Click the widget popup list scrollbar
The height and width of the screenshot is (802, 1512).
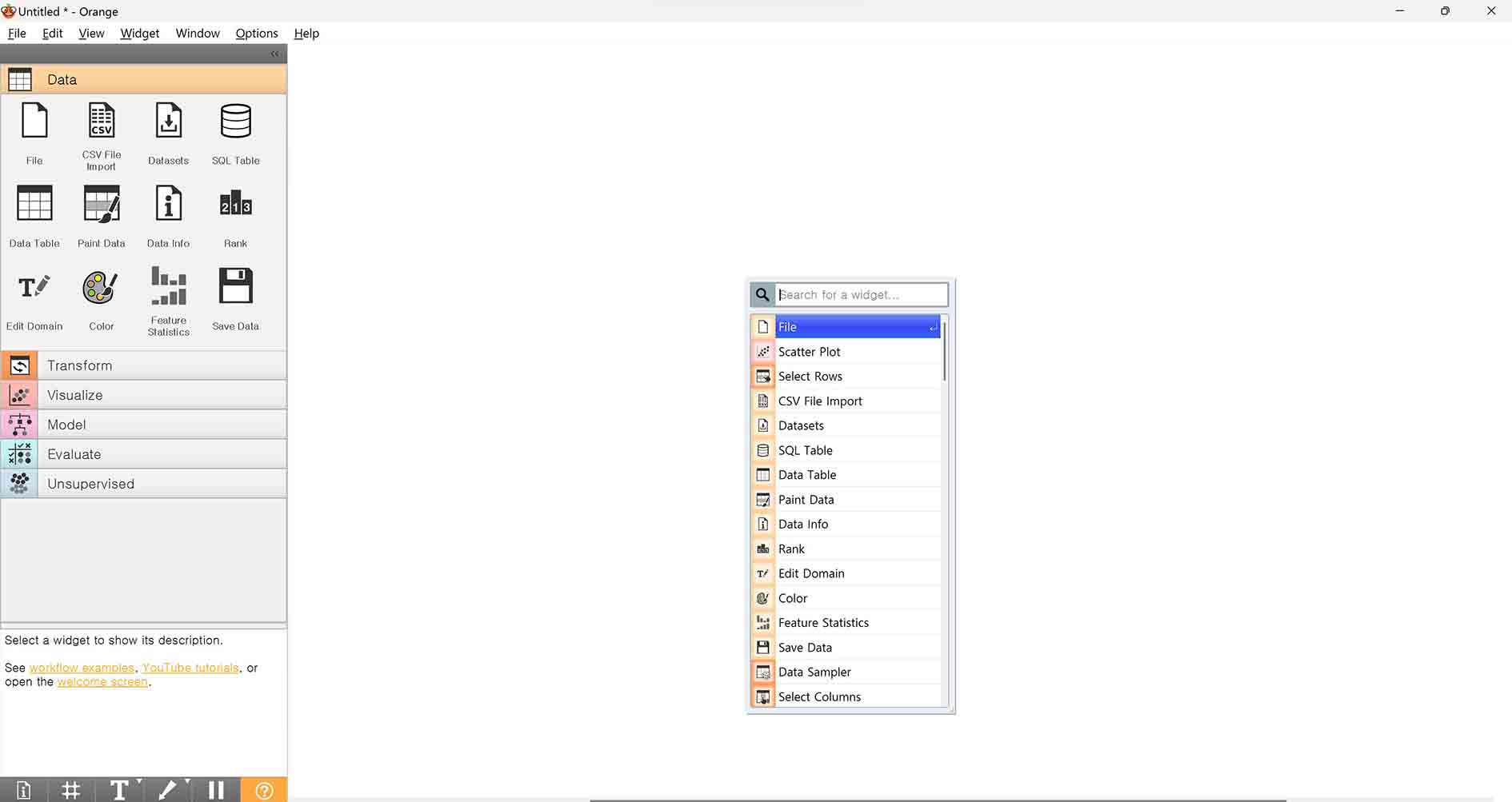[x=945, y=351]
